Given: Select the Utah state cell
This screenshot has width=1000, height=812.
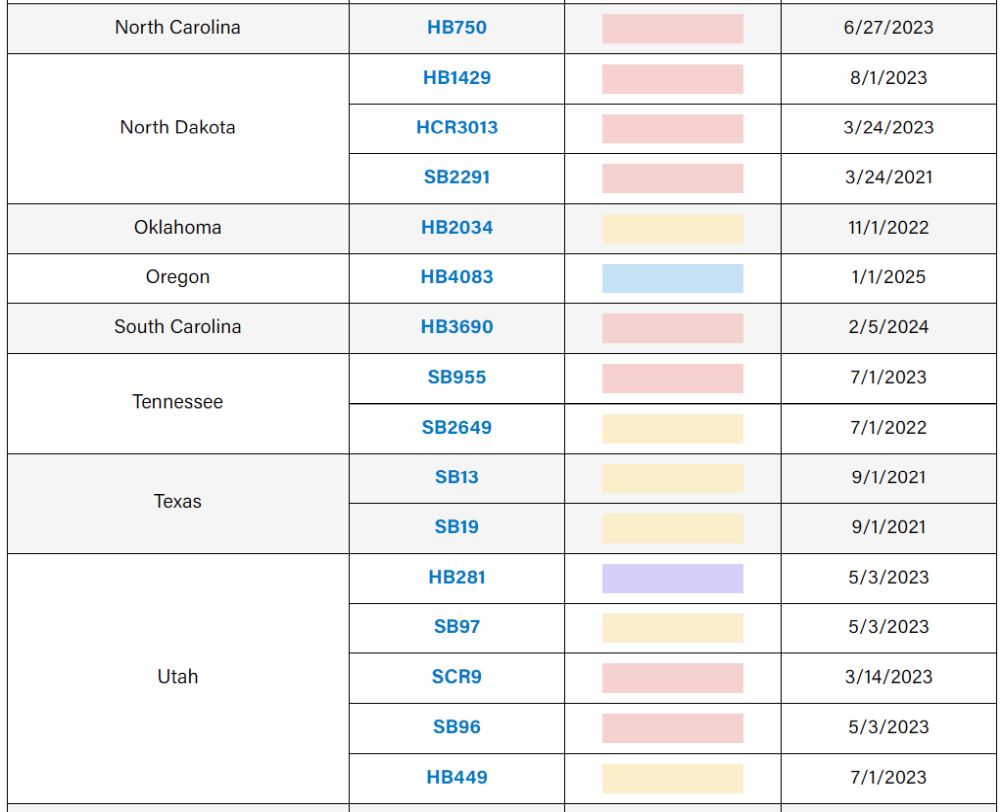Looking at the screenshot, I should (x=178, y=677).
